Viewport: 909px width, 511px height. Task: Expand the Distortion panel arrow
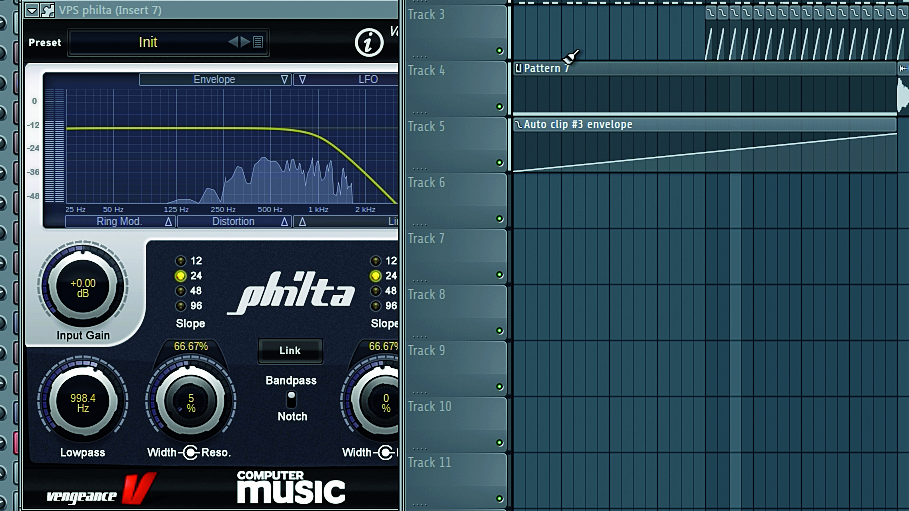point(284,222)
